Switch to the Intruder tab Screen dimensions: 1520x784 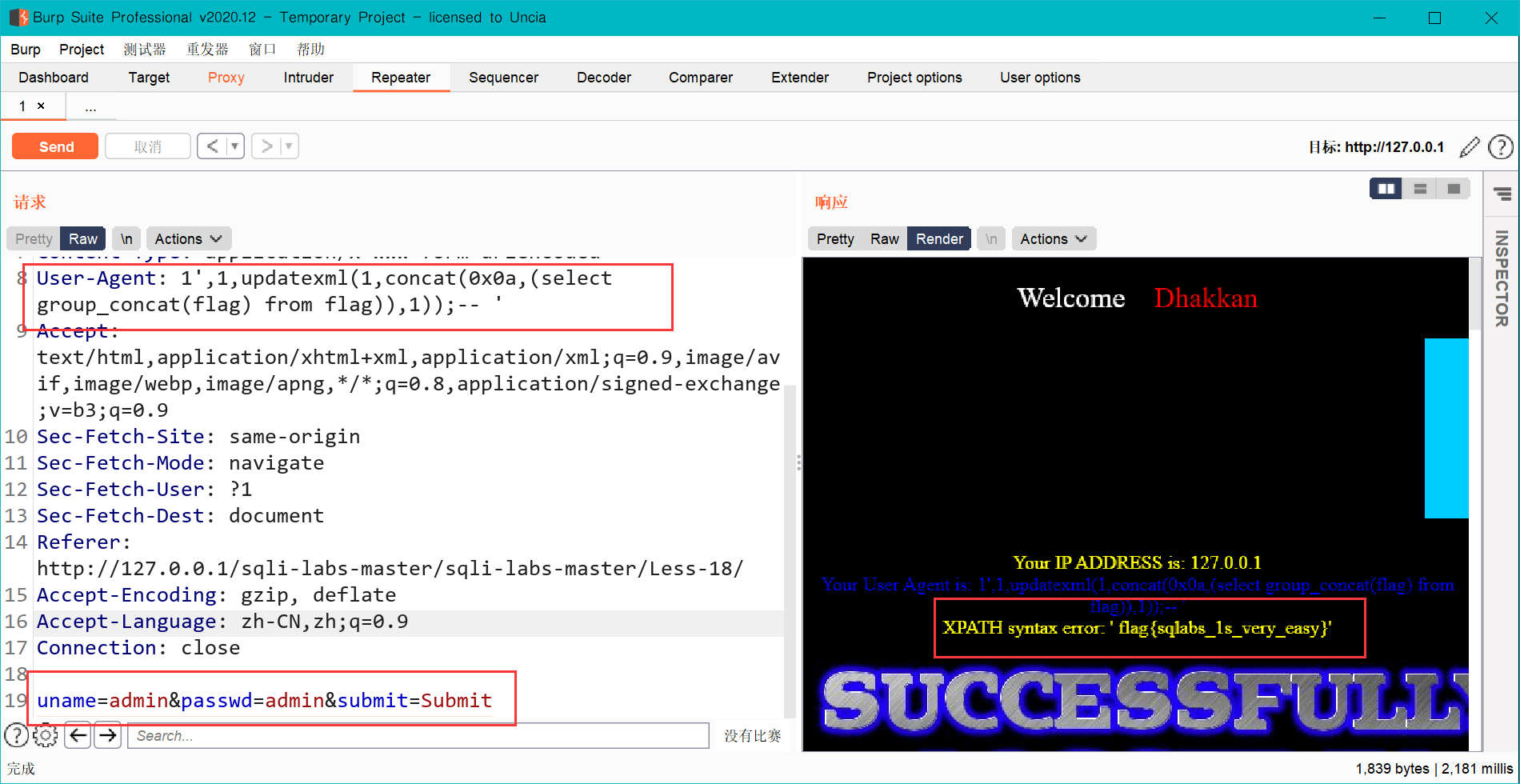point(309,78)
